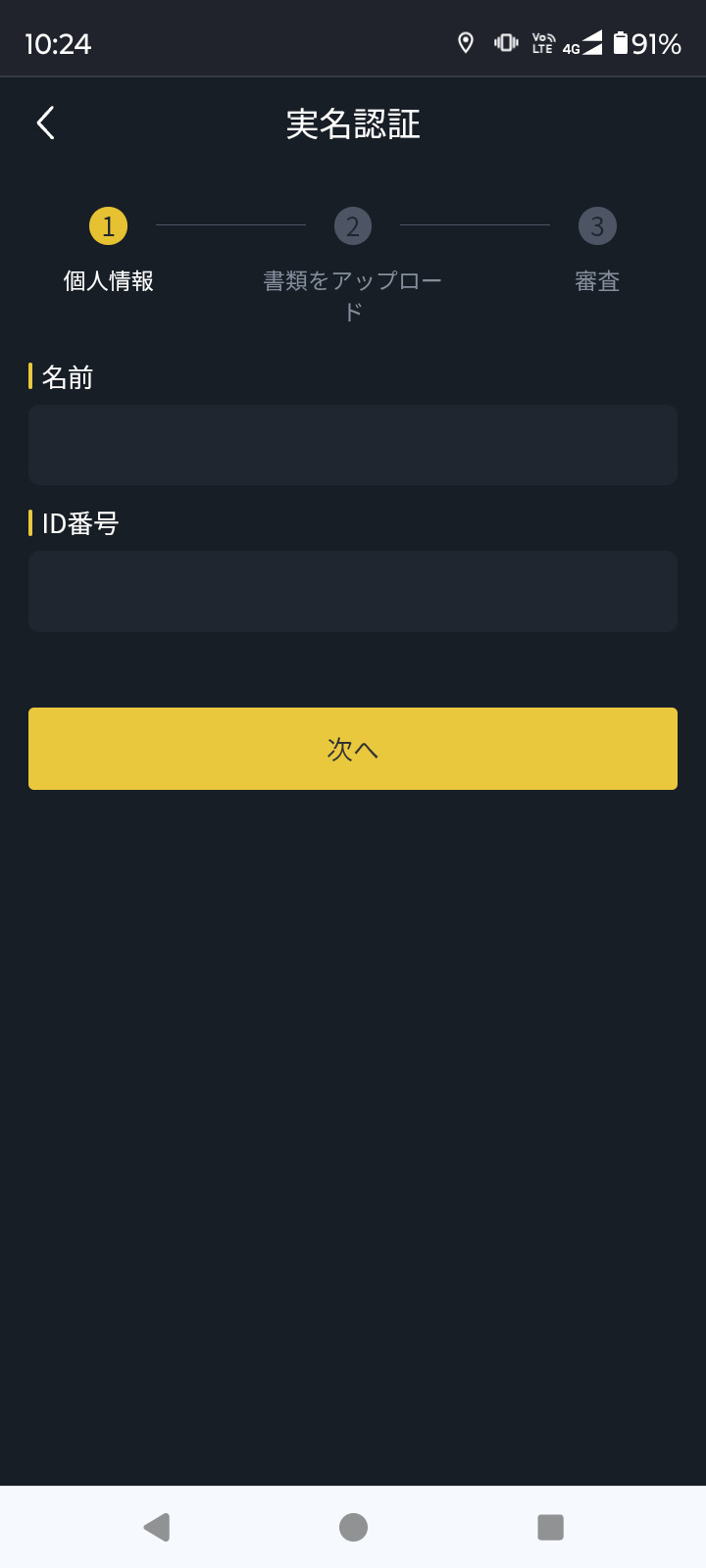This screenshot has width=706, height=1568.
Task: Tap the location icon in status bar
Action: tap(466, 43)
